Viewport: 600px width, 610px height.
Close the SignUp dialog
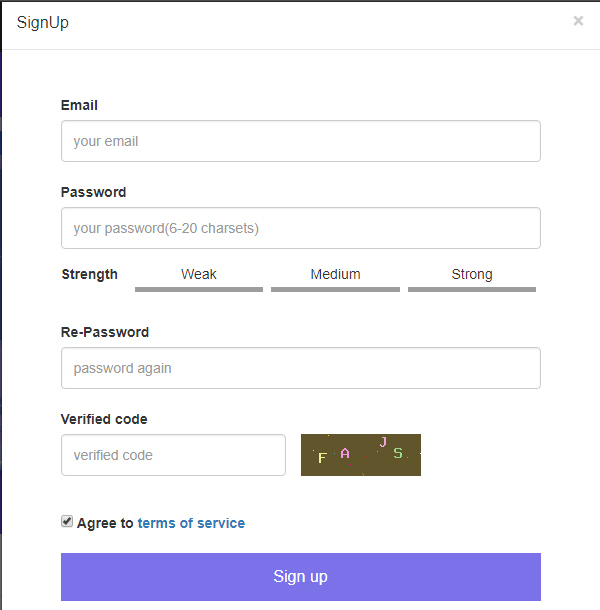coord(578,21)
